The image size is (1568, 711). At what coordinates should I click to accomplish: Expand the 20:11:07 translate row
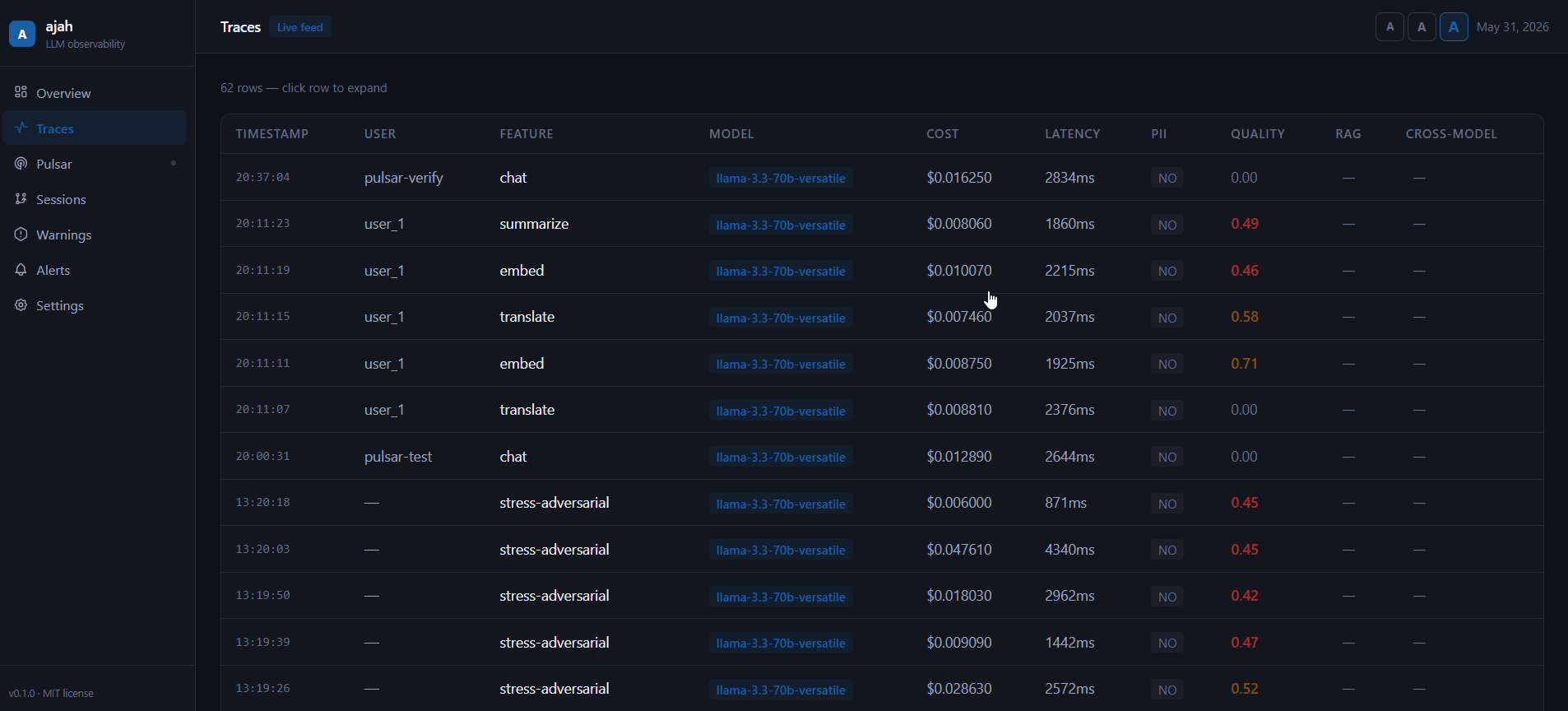882,410
